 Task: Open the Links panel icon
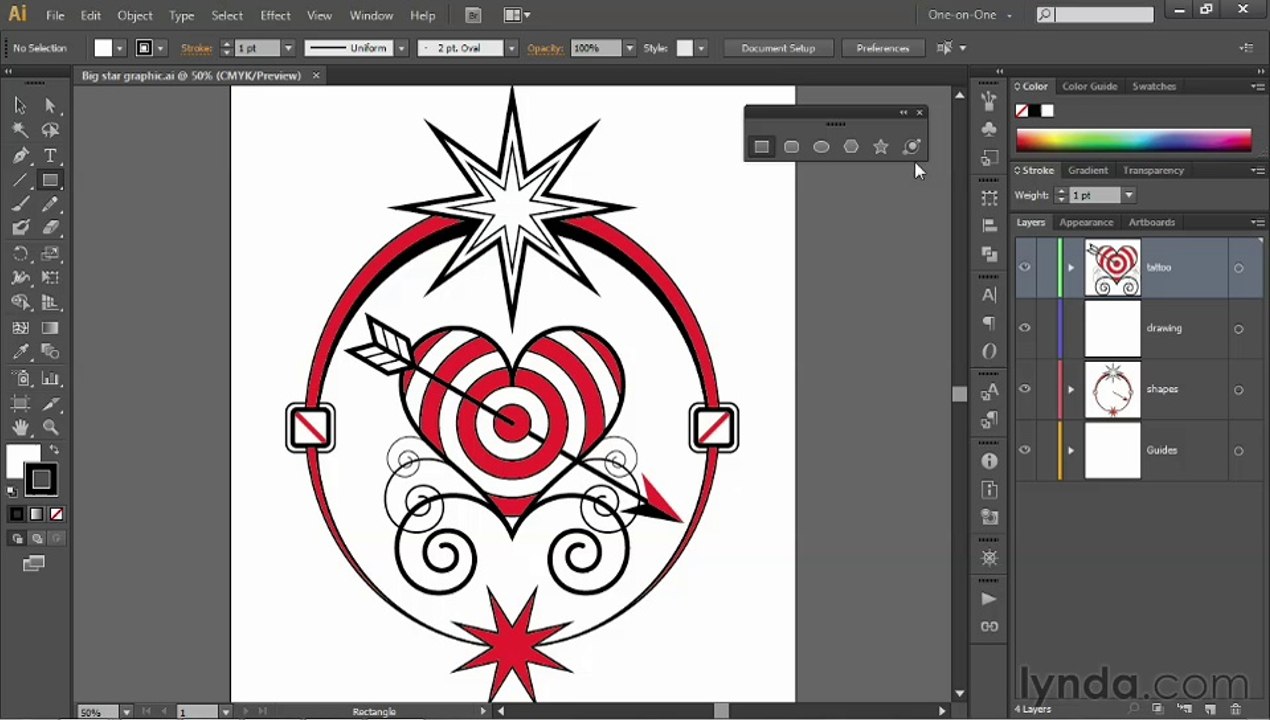[x=989, y=627]
